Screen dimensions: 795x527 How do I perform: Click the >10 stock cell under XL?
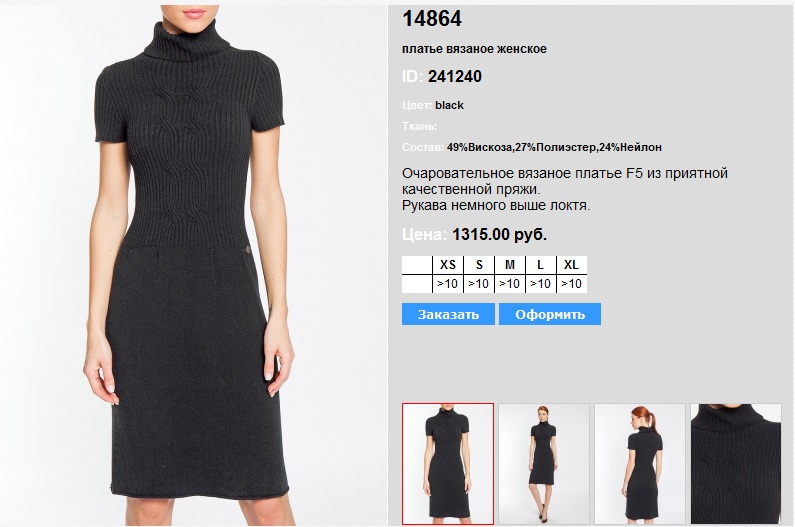pyautogui.click(x=571, y=284)
